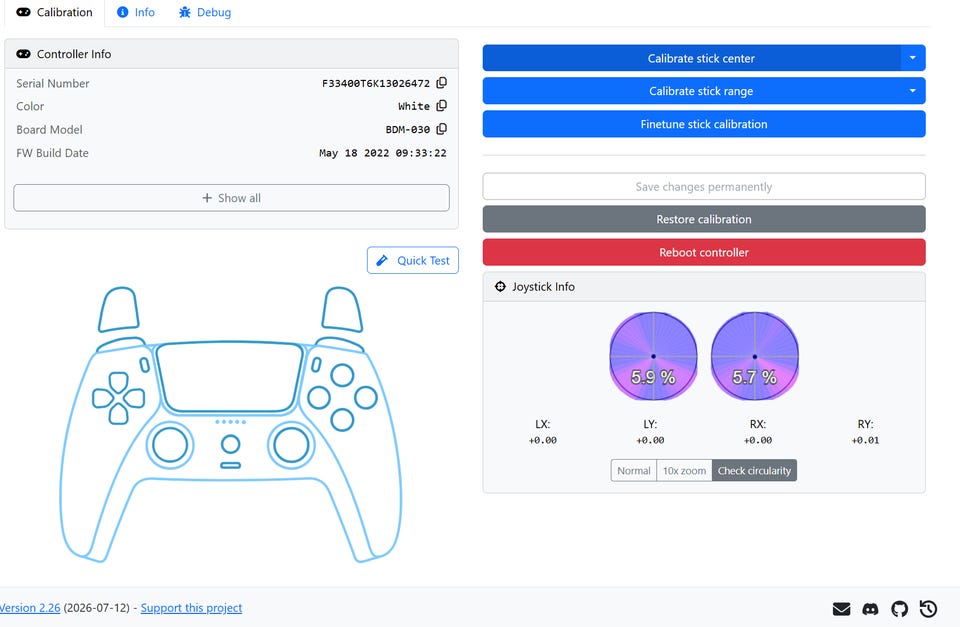The width and height of the screenshot is (960, 627).
Task: Copy the White color value
Action: click(x=441, y=106)
